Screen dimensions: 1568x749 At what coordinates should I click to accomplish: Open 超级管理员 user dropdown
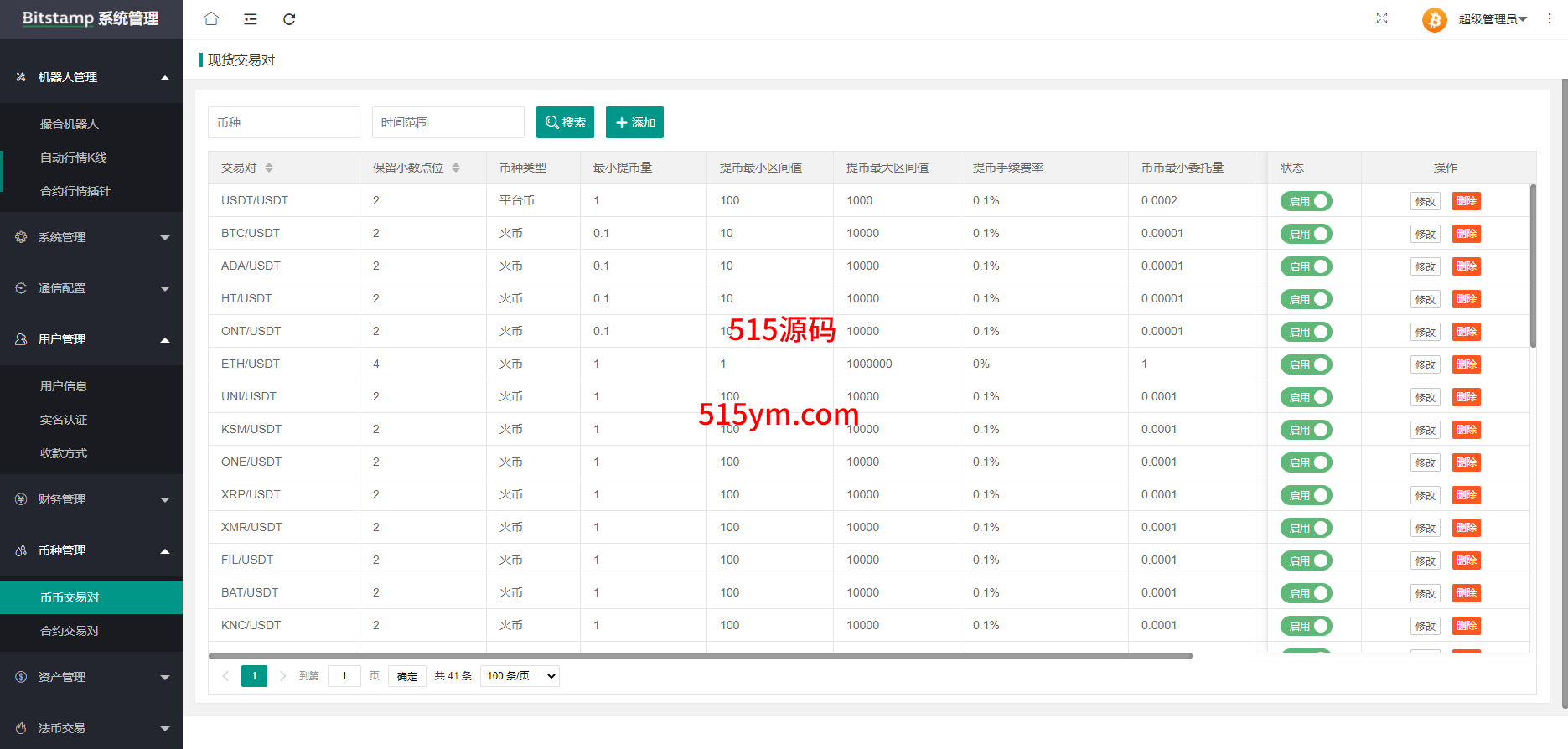click(x=1493, y=19)
